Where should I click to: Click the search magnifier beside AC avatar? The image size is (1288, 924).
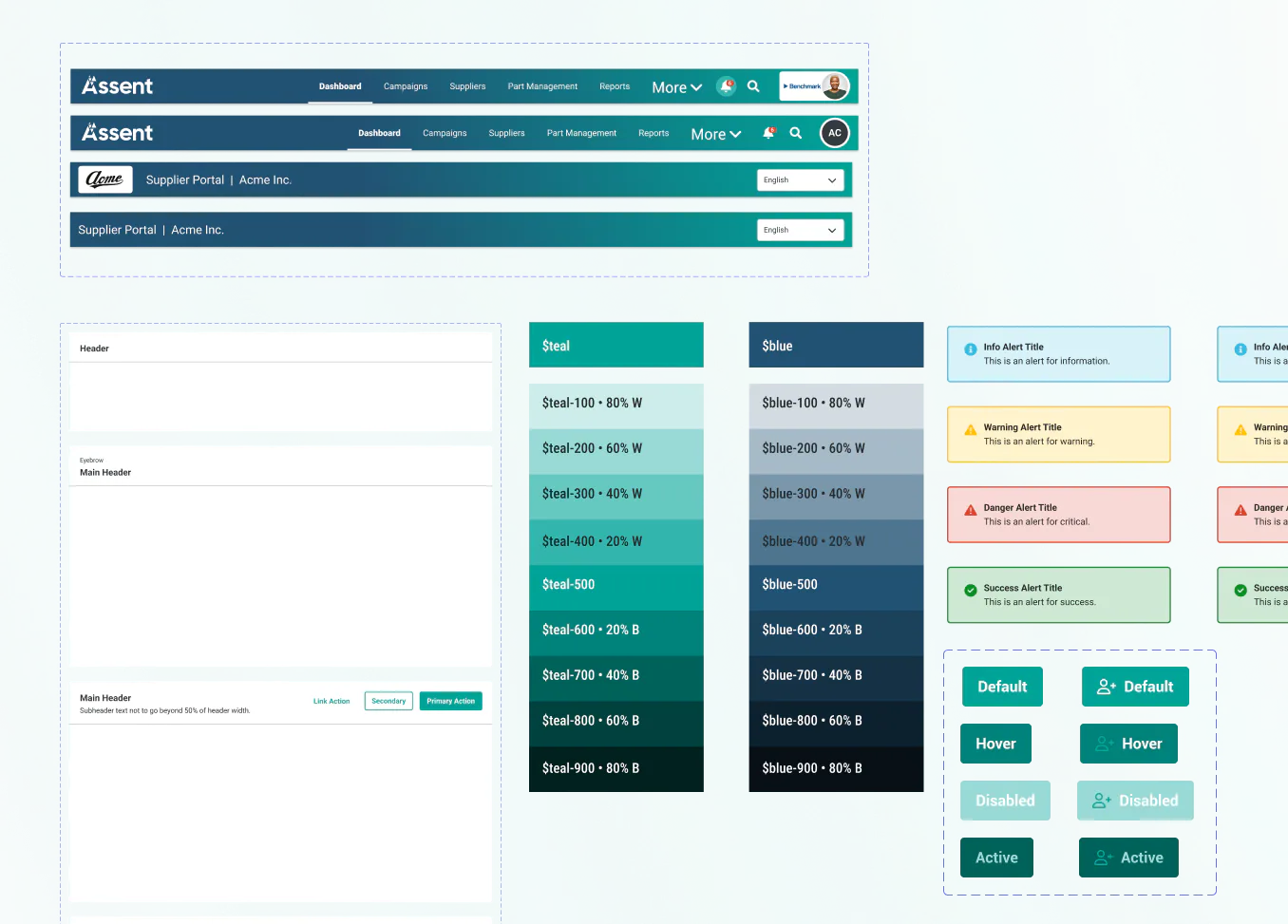point(796,133)
